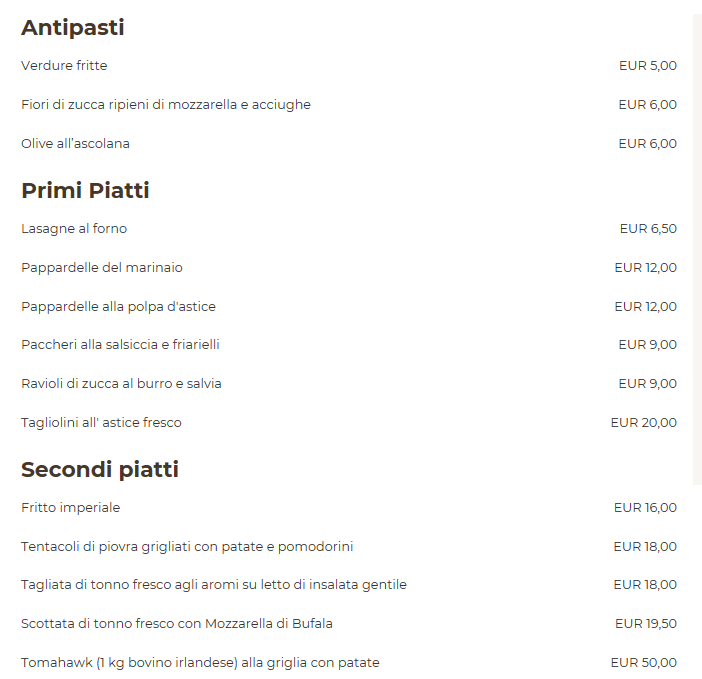Click Scottata di tonno fresco item
702x679 pixels.
(176, 623)
